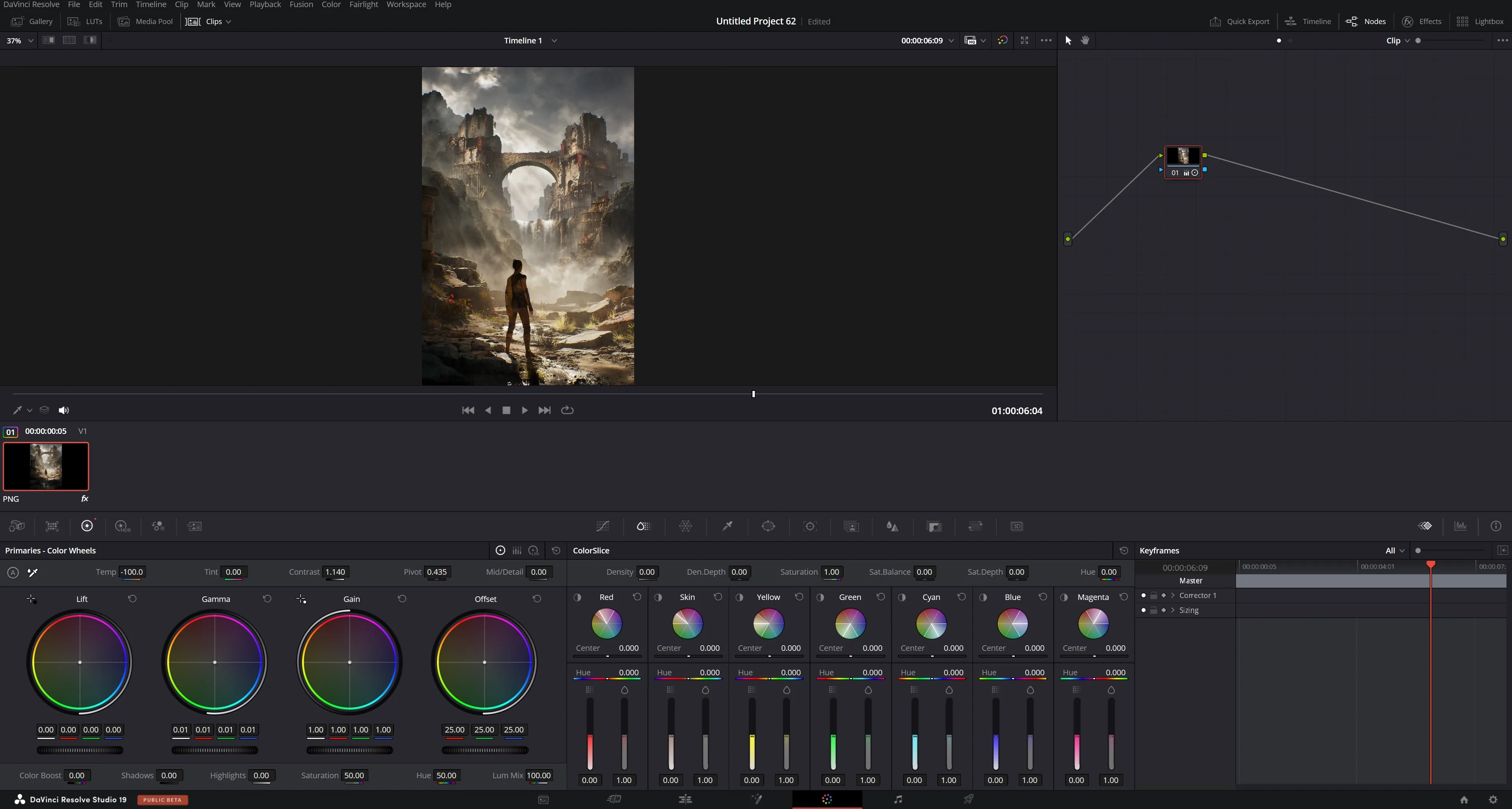Click the Quick Export button
Viewport: 1512px width, 809px height.
point(1239,21)
